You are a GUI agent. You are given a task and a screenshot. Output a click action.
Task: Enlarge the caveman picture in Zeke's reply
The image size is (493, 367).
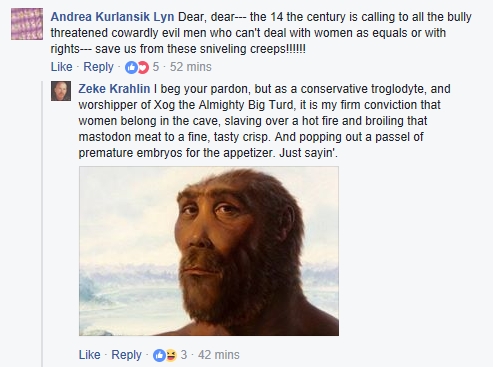pyautogui.click(x=209, y=251)
